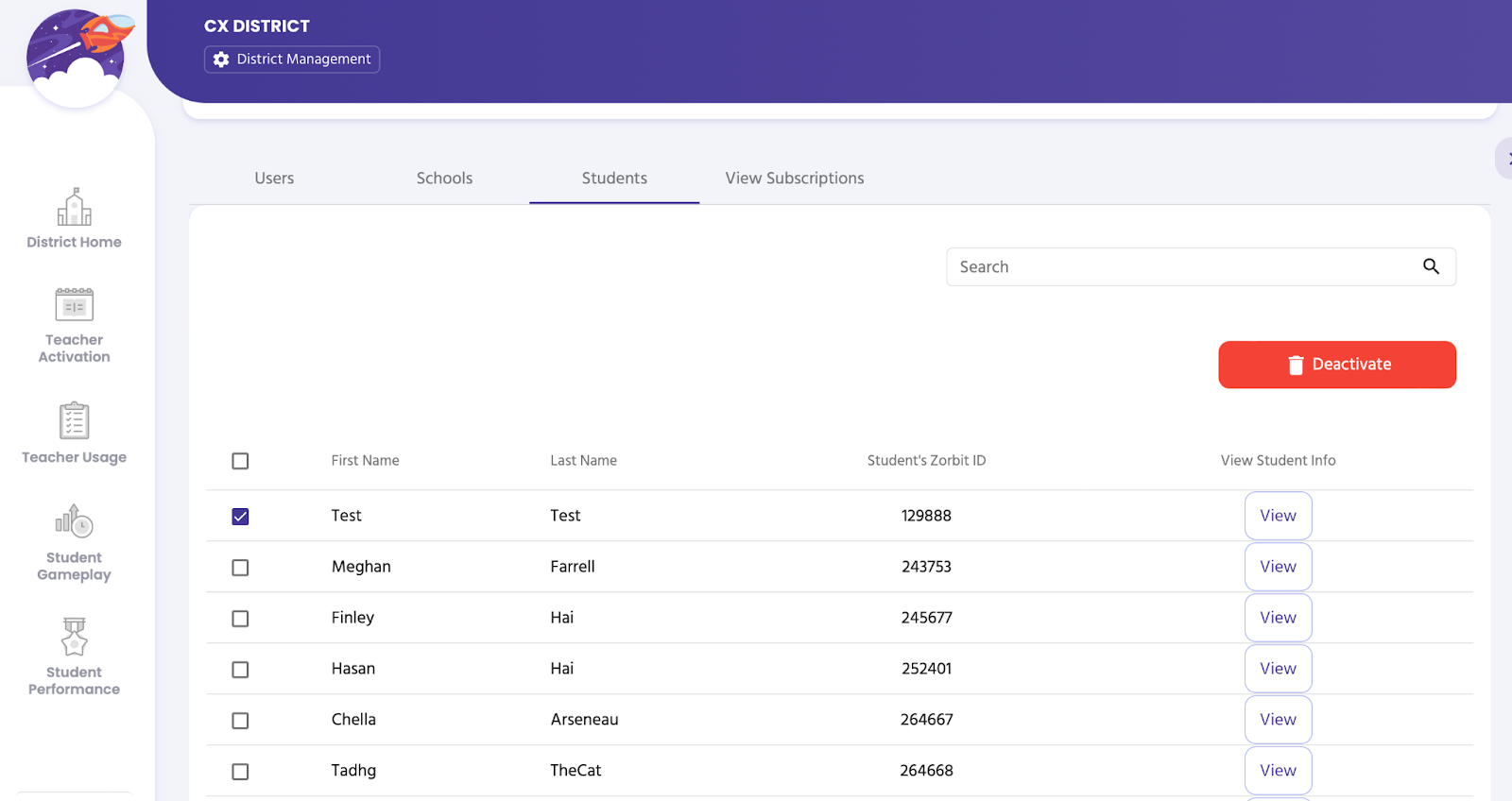
Task: Select the Students tab
Action: coord(614,178)
